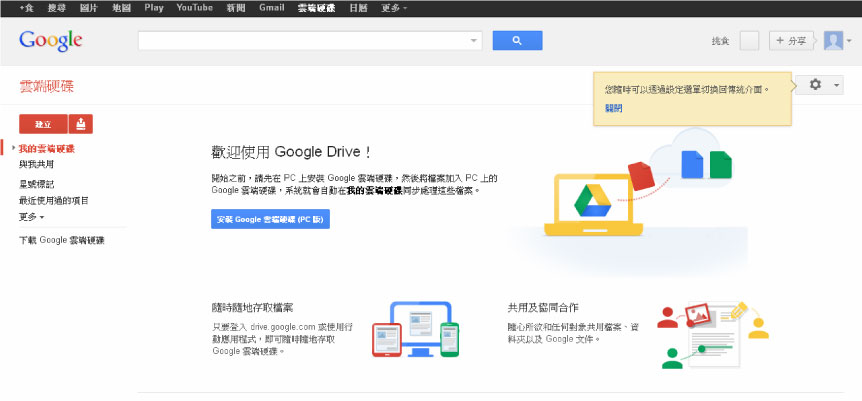Select 星號標記 in the sidebar
The height and width of the screenshot is (401, 862).
(x=36, y=184)
